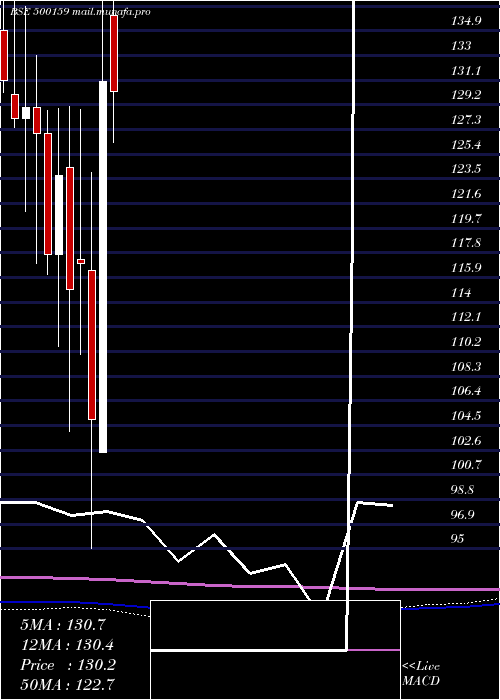This screenshot has width=500, height=700.
Task: Click the 106.4 price axis label
Action: point(466,391)
